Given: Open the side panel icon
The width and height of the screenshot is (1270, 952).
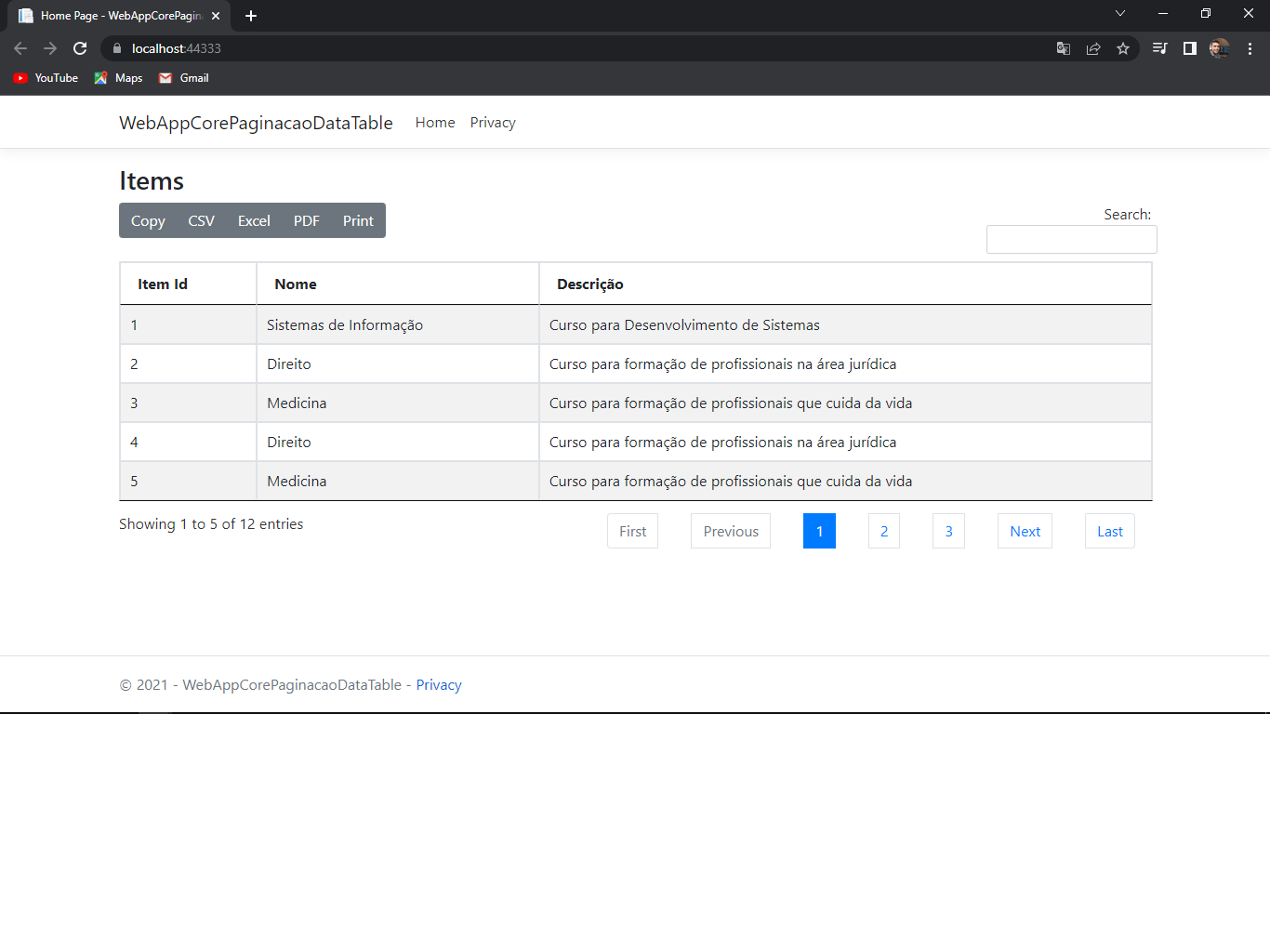Looking at the screenshot, I should click(x=1190, y=48).
